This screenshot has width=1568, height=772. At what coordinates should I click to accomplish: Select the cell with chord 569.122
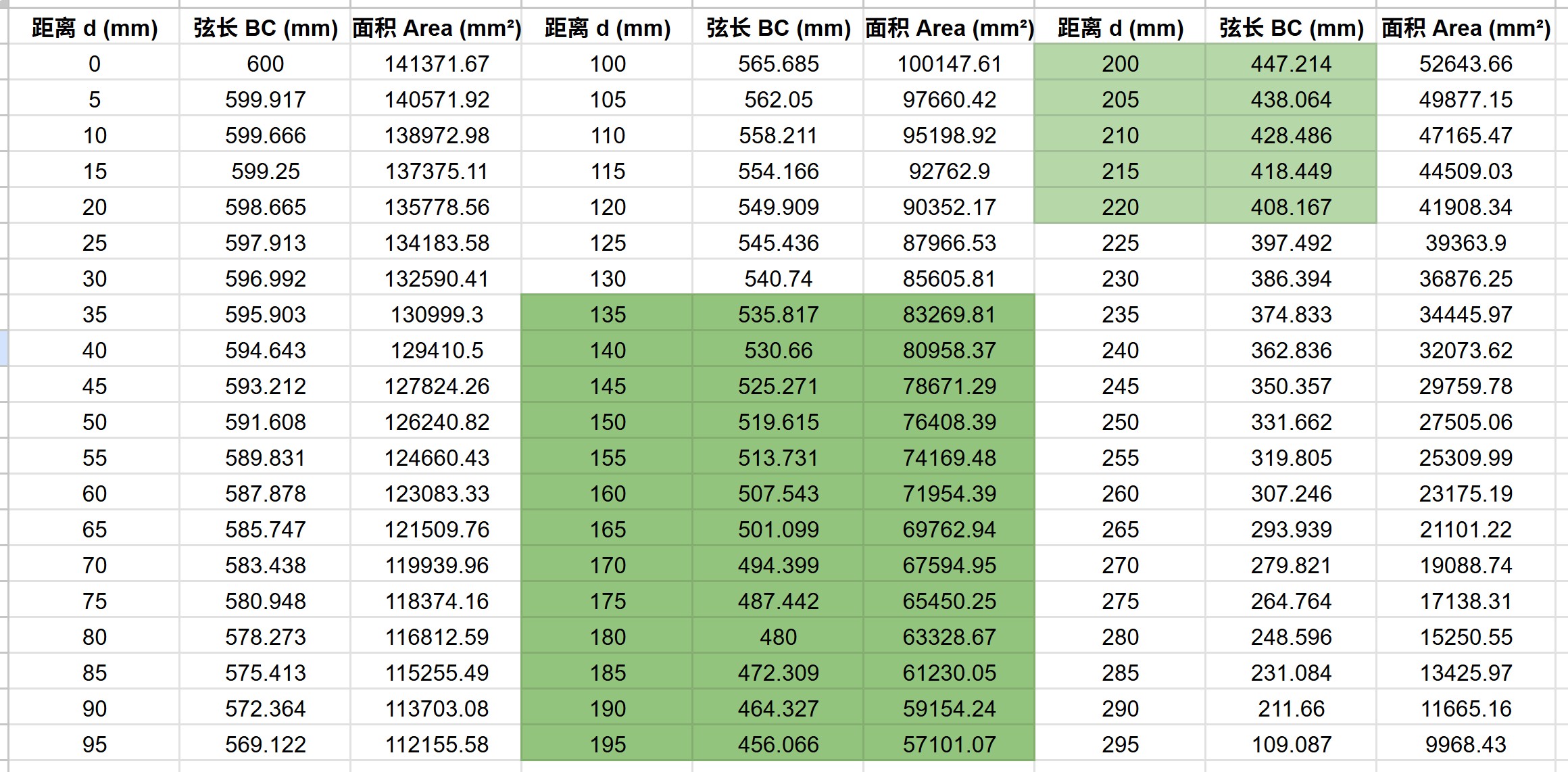point(265,744)
